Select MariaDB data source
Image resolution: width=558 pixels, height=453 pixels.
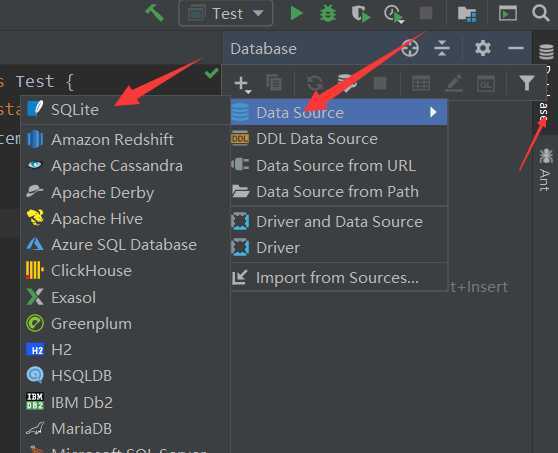[125, 429]
